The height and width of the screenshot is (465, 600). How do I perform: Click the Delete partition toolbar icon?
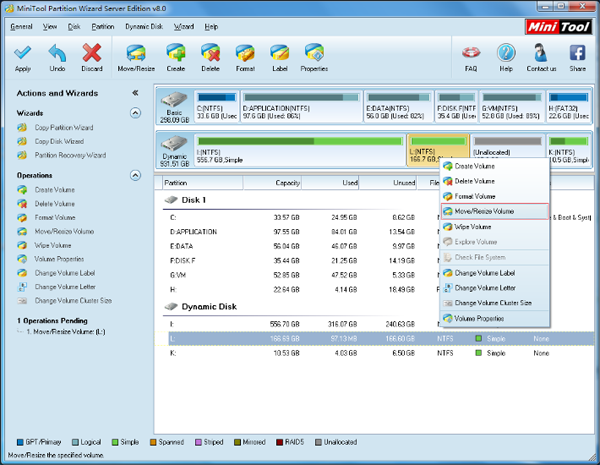click(210, 53)
